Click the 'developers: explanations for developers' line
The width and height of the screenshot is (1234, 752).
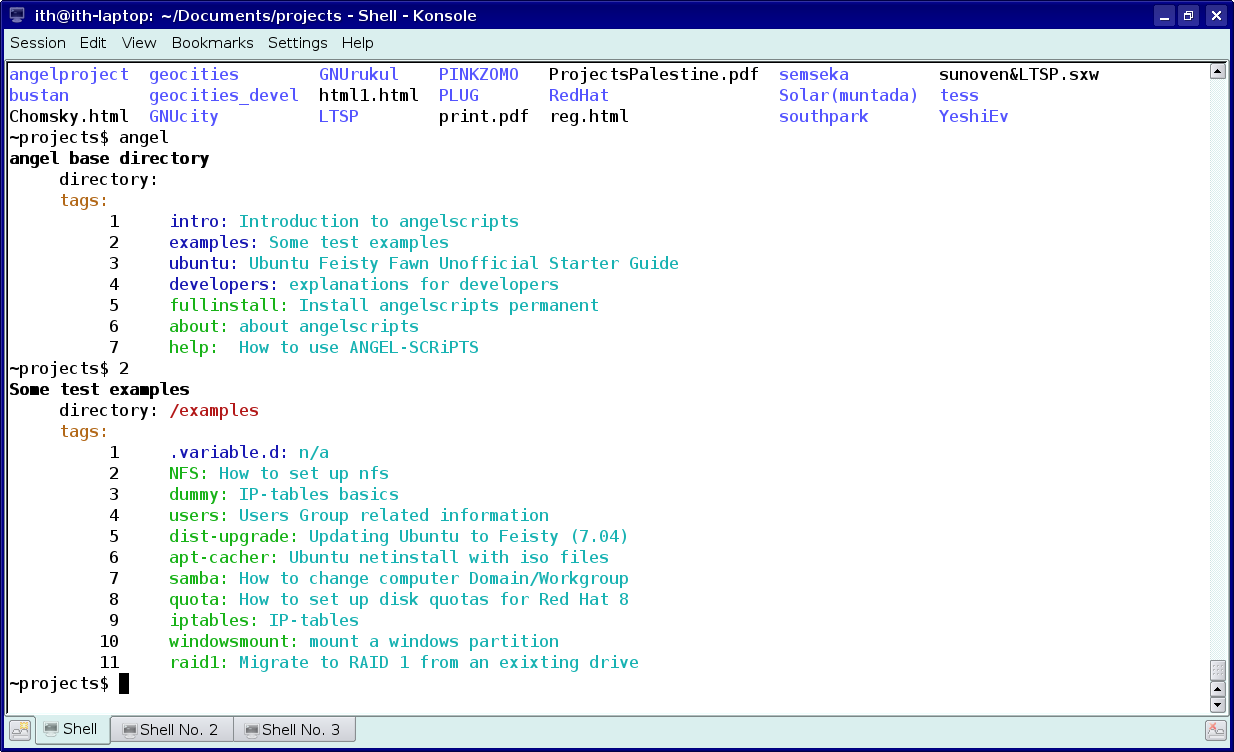[364, 284]
